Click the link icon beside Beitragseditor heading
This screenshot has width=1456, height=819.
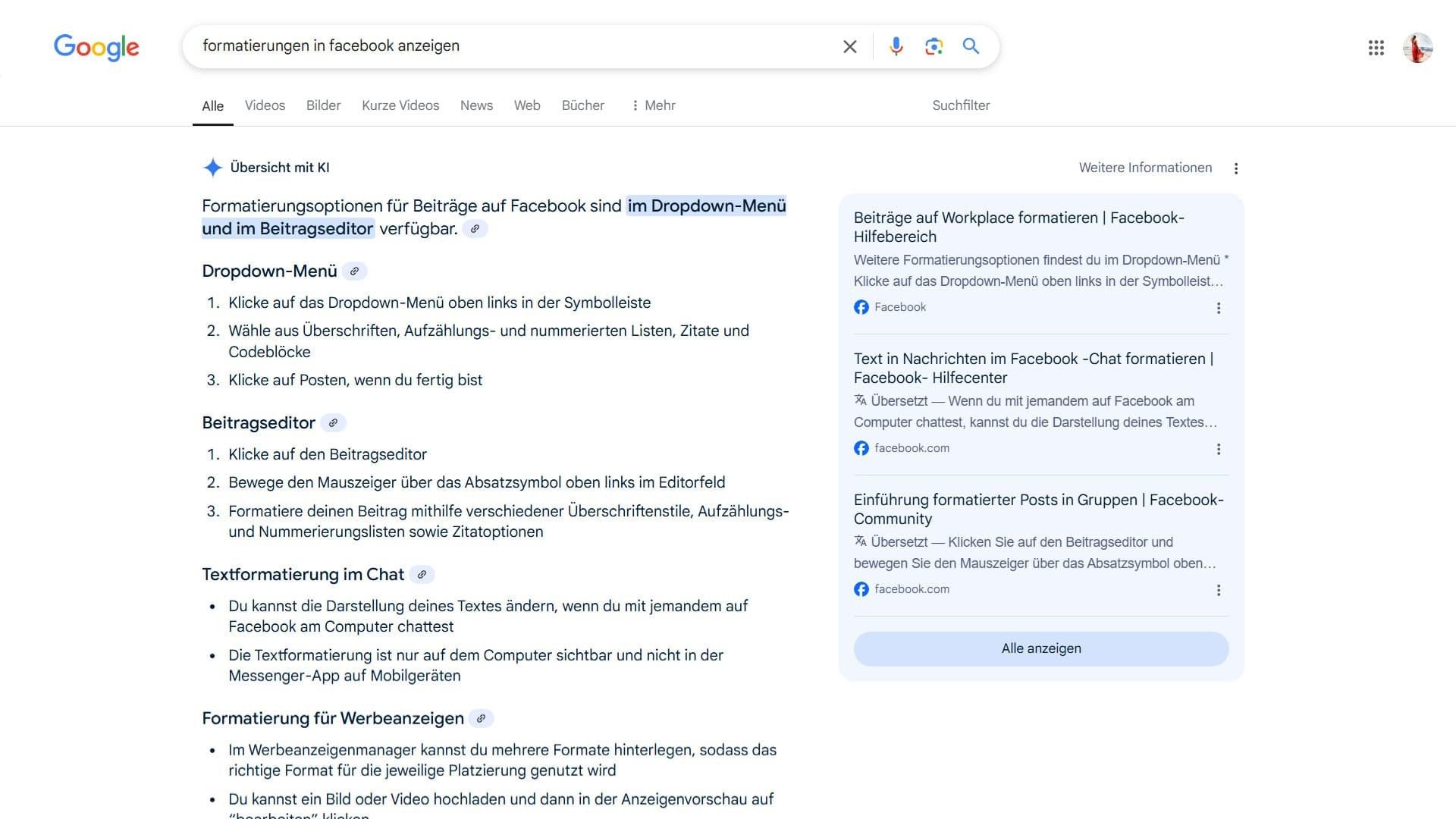(x=333, y=423)
